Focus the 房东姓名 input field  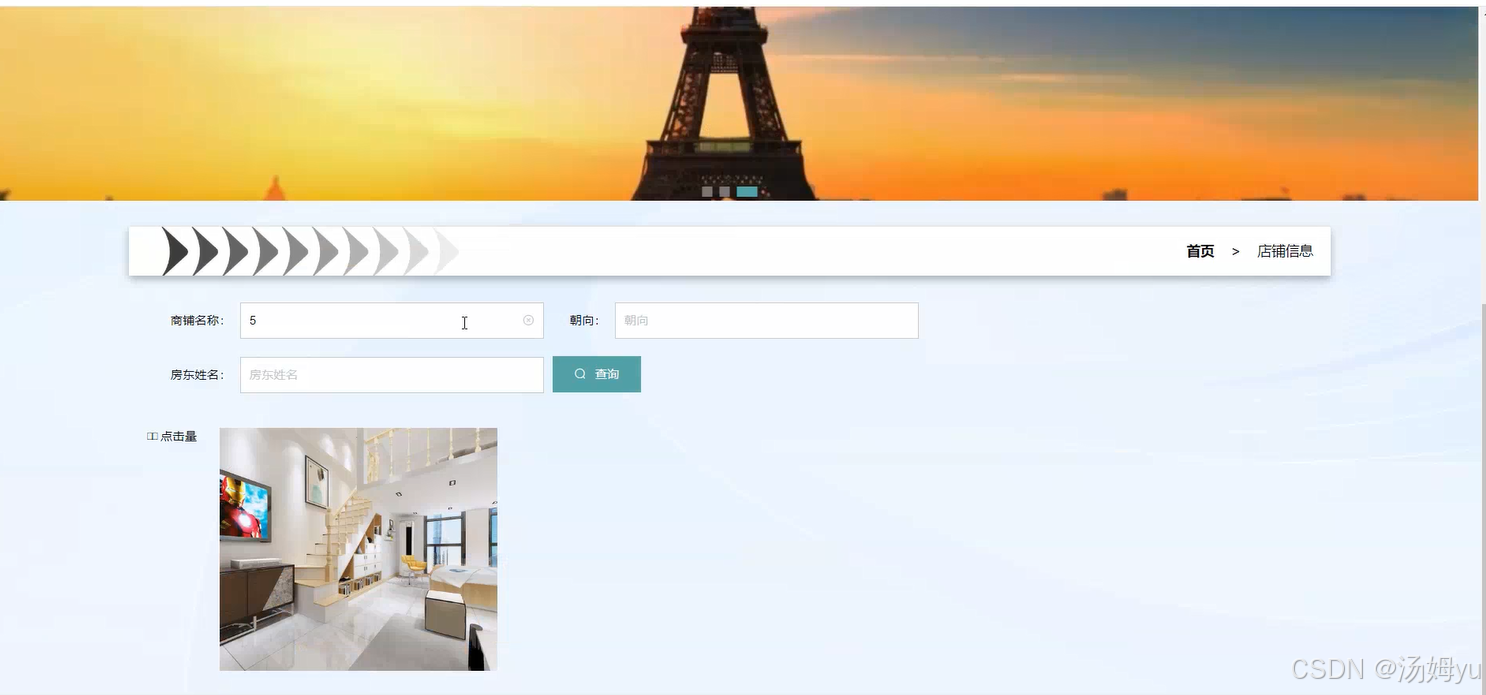click(x=391, y=375)
